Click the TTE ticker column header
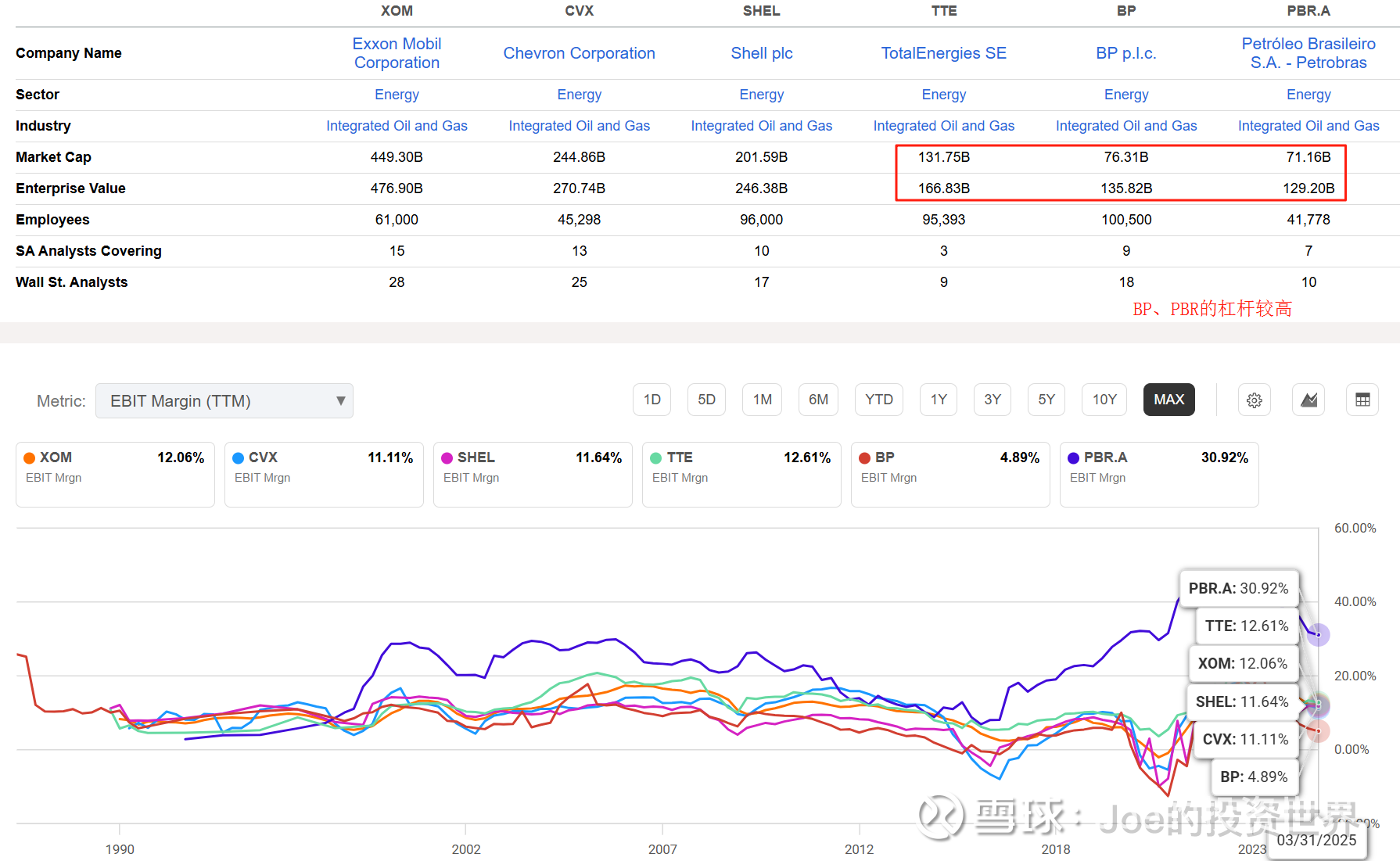Screen dimensions: 1400x861 (x=944, y=11)
